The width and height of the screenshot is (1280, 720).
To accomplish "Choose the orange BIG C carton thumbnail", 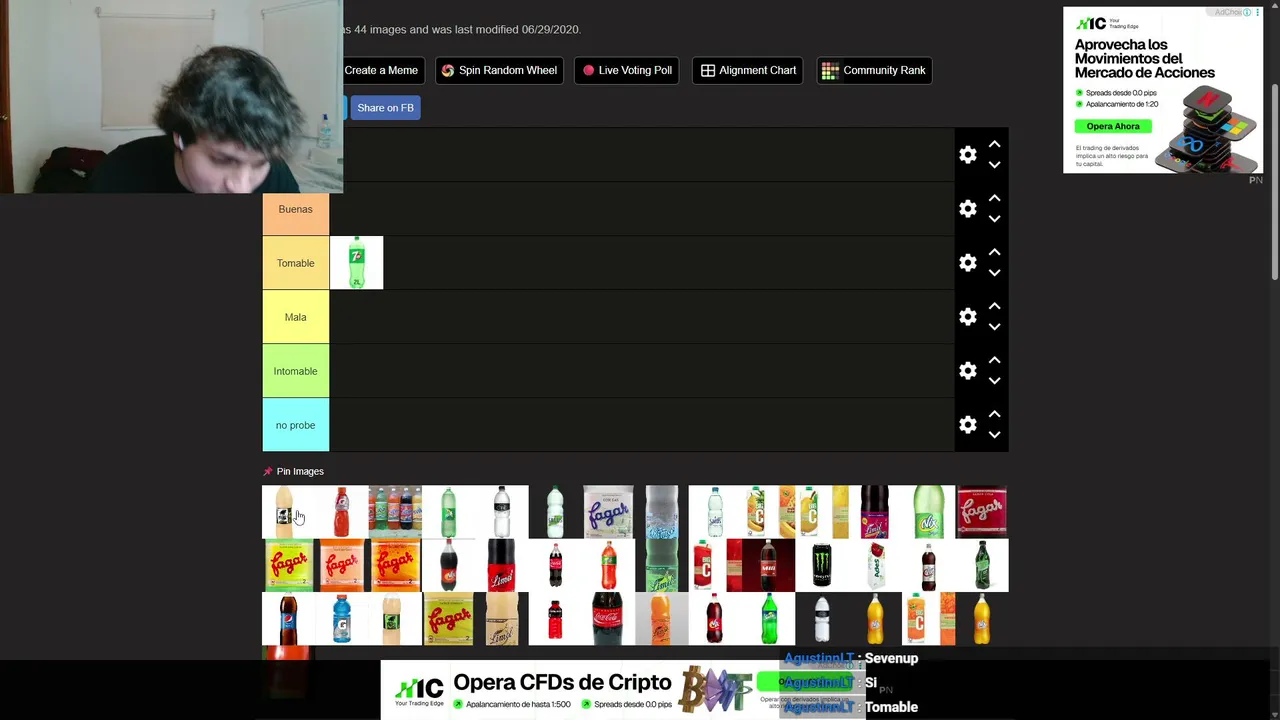I will (928, 619).
